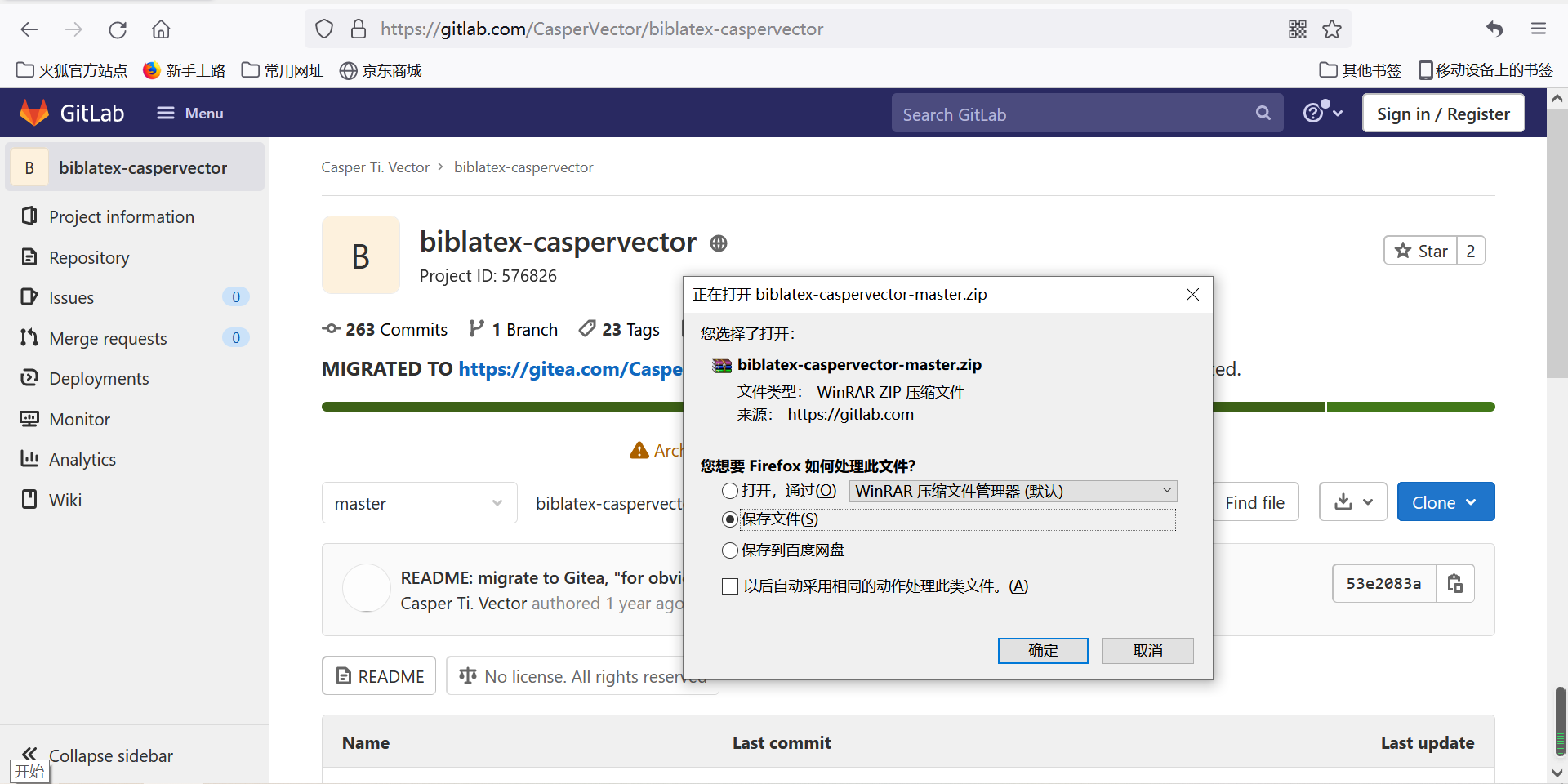Click the undo arrow toolbar icon
Viewport: 1568px width, 784px height.
1494,29
